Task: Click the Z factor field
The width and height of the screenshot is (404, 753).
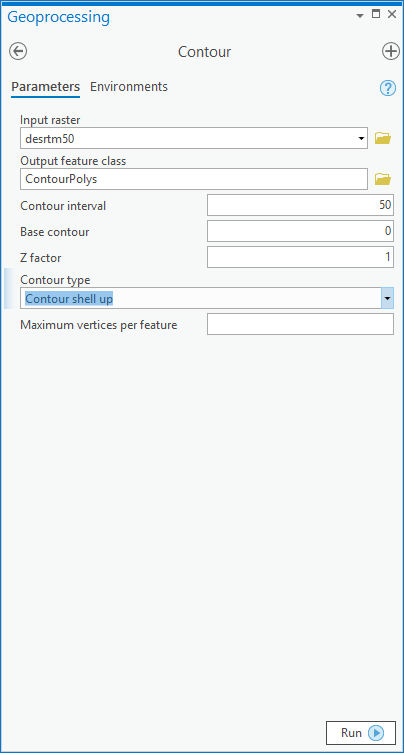Action: (300, 257)
